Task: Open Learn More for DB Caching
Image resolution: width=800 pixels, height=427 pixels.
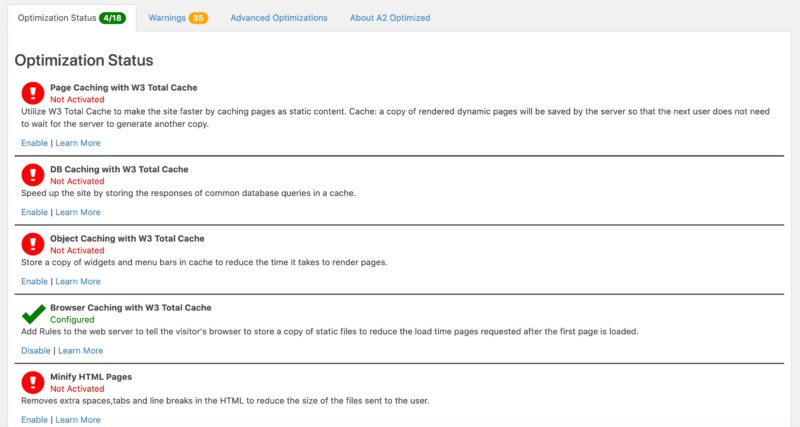Action: (x=78, y=212)
